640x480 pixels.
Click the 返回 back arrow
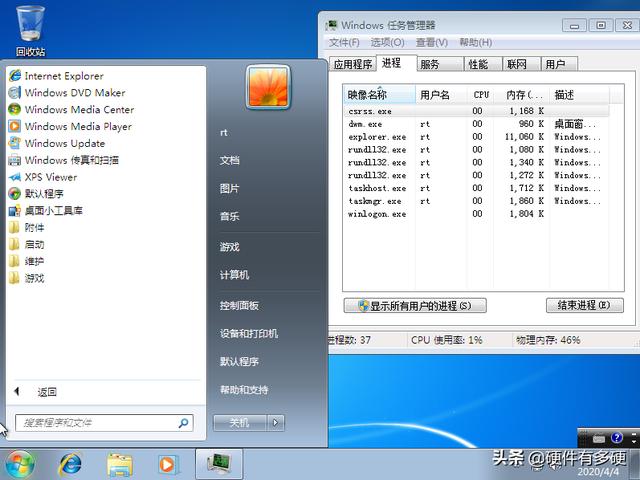point(17,391)
